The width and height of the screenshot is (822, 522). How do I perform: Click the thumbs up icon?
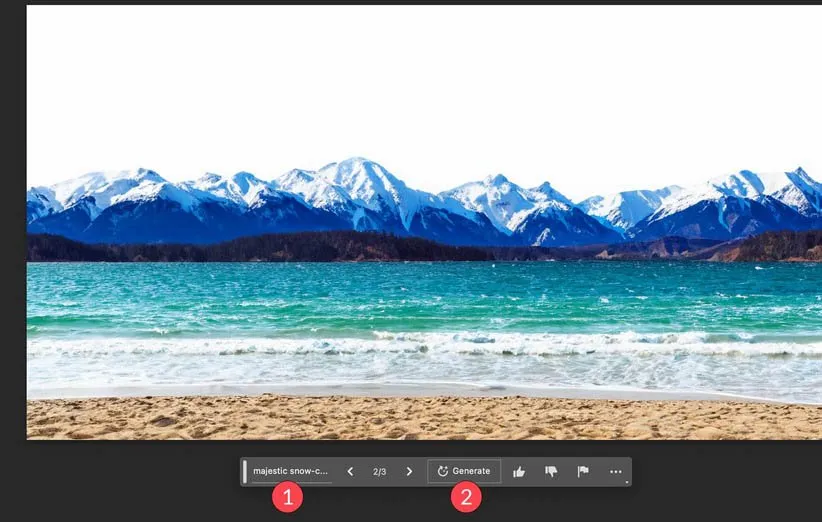tap(519, 471)
